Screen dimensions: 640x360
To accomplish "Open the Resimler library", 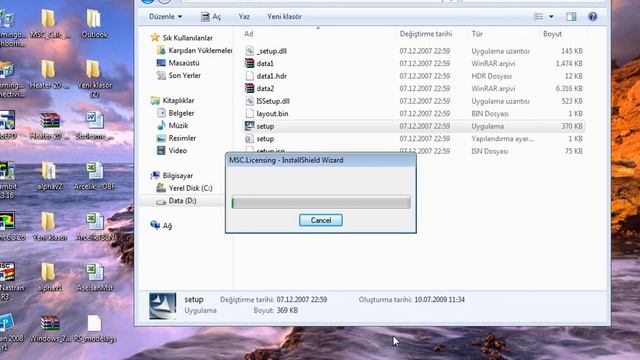I will 176,138.
